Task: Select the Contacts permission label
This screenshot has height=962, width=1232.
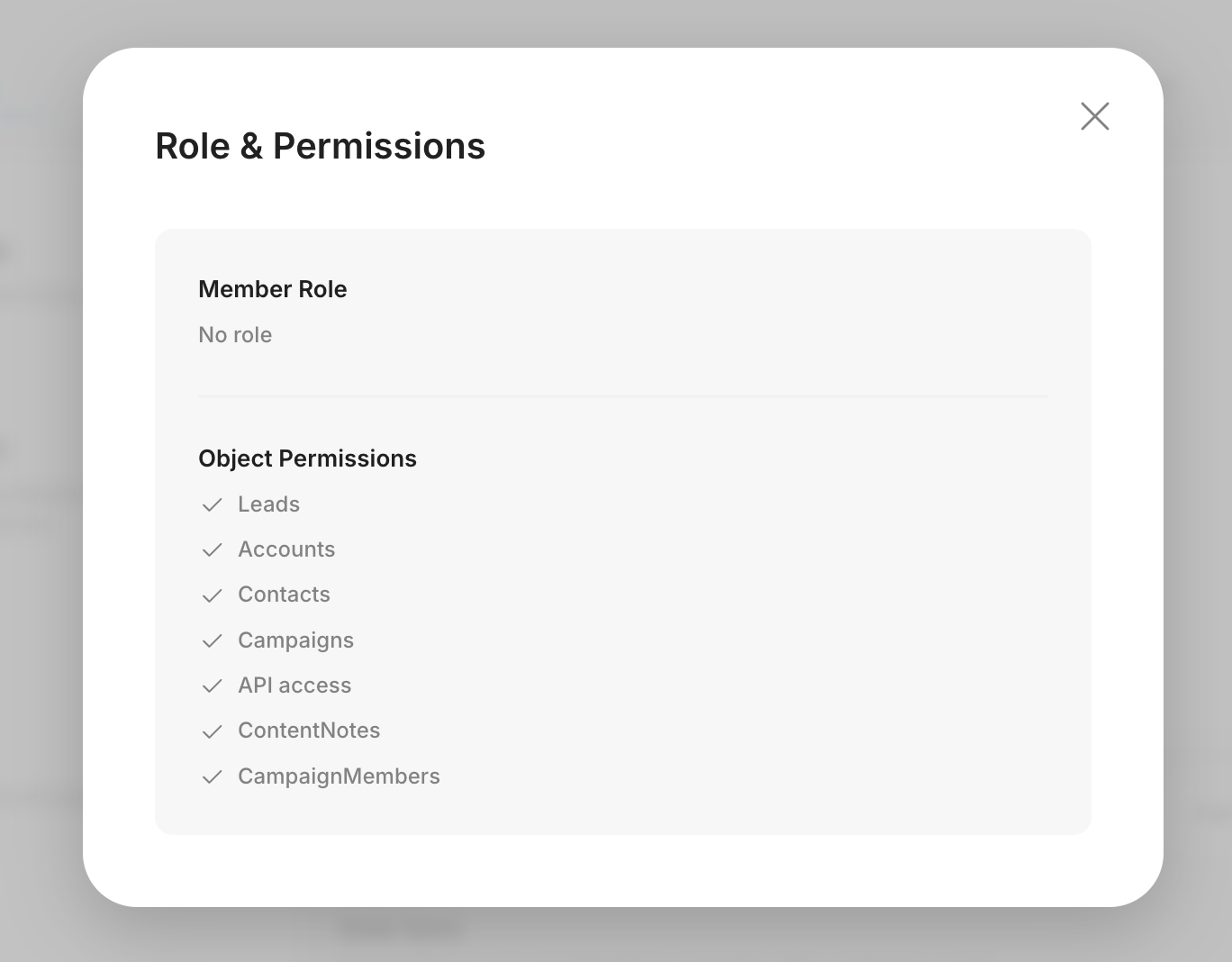Action: (284, 594)
